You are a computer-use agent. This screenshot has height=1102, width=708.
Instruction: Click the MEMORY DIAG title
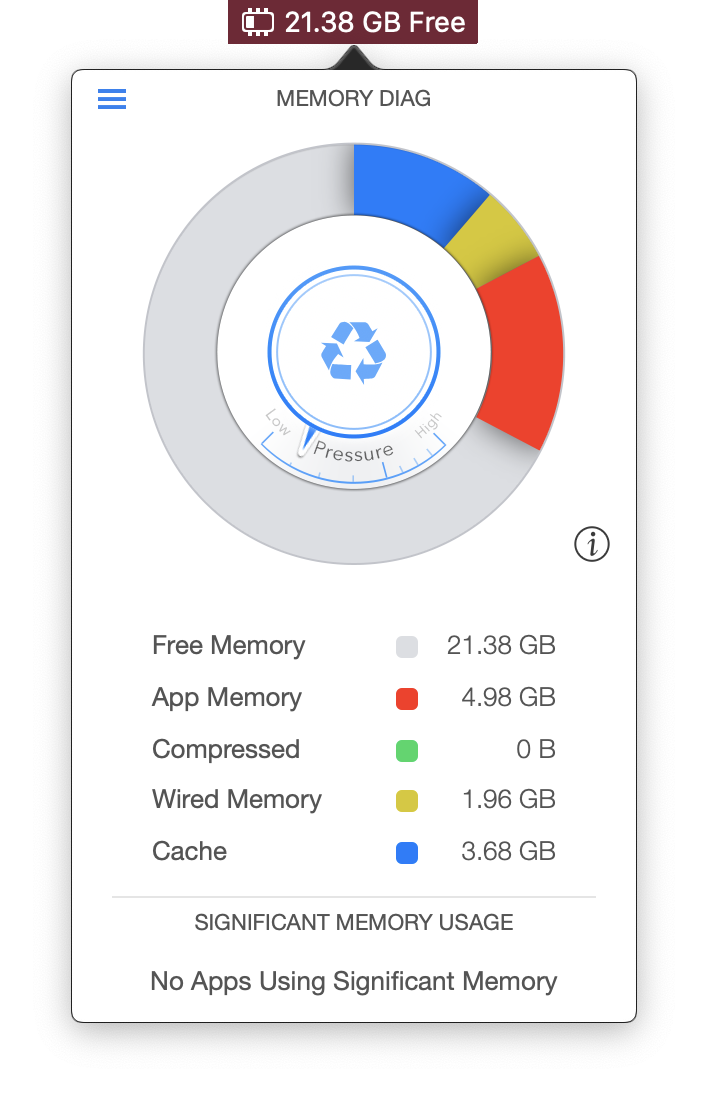click(354, 98)
